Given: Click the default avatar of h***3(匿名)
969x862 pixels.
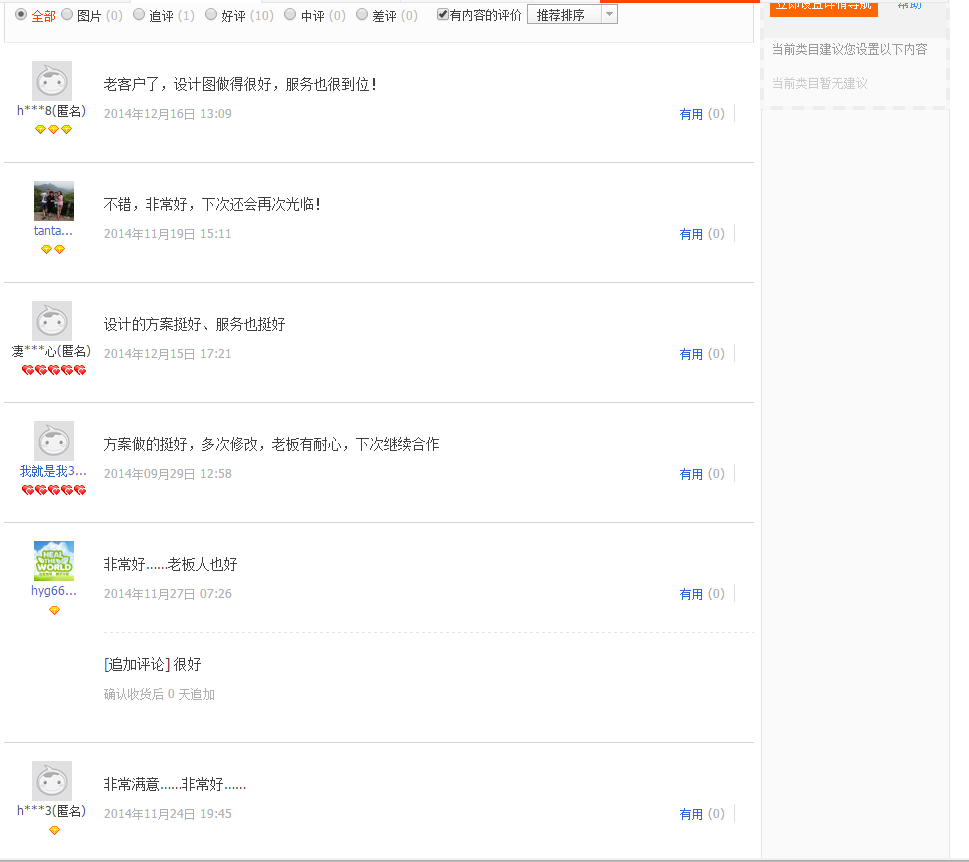Looking at the screenshot, I should point(52,781).
